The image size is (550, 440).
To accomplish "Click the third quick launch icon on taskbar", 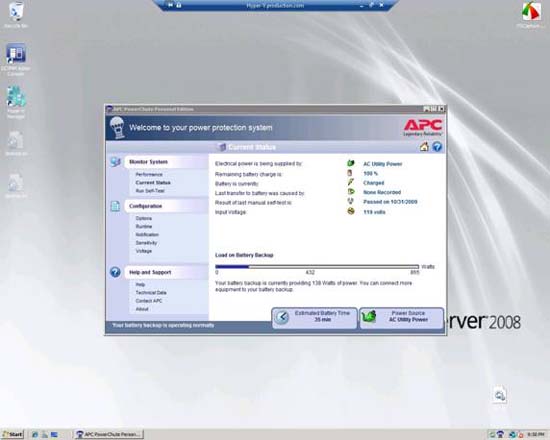I will [54, 434].
